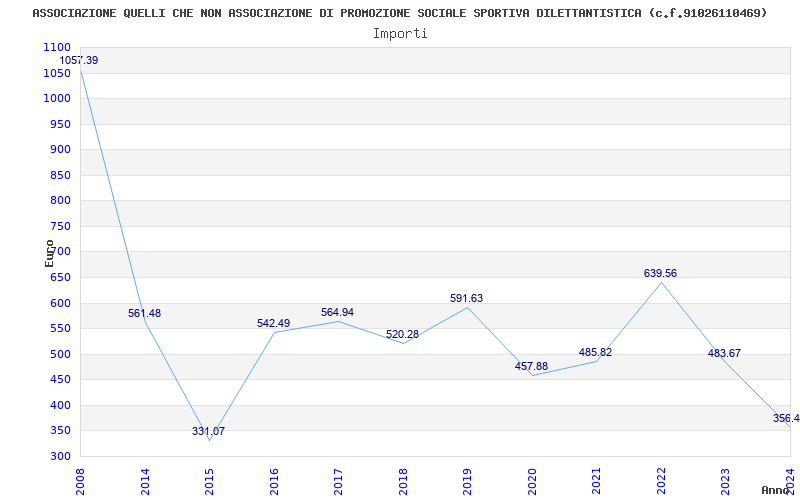Select the 483.67 value label

coord(724,353)
